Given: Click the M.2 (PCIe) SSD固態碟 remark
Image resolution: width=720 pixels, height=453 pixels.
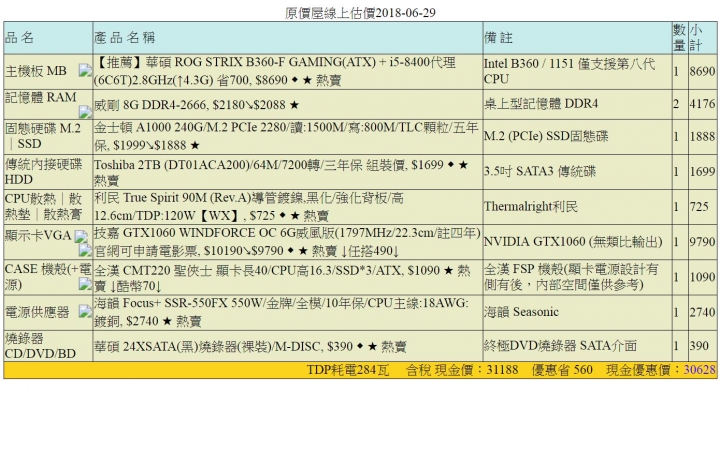Looking at the screenshot, I should (546, 136).
